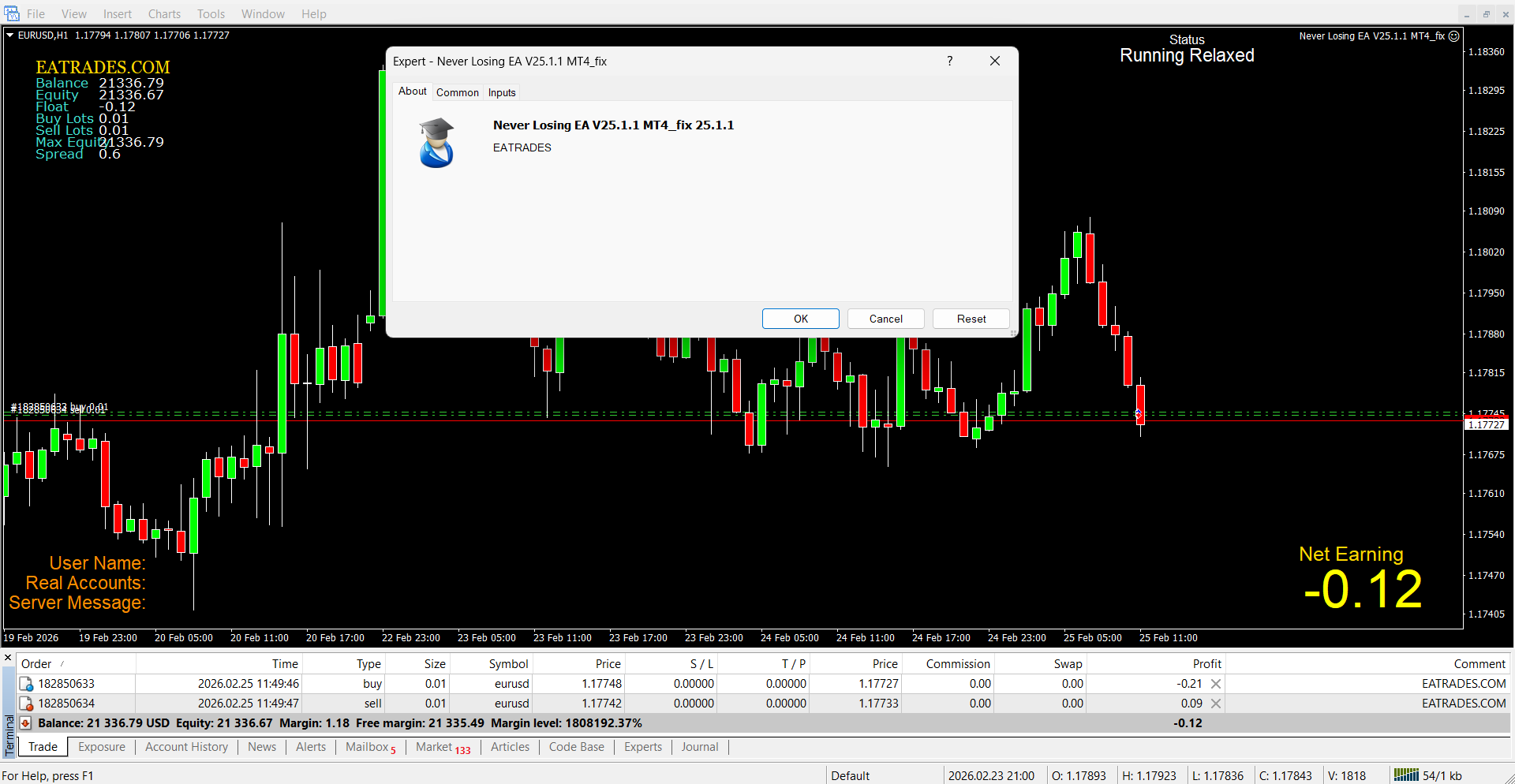Expand the EURUSD,H1 chart triangle arrow
1515x784 pixels.
click(x=10, y=35)
